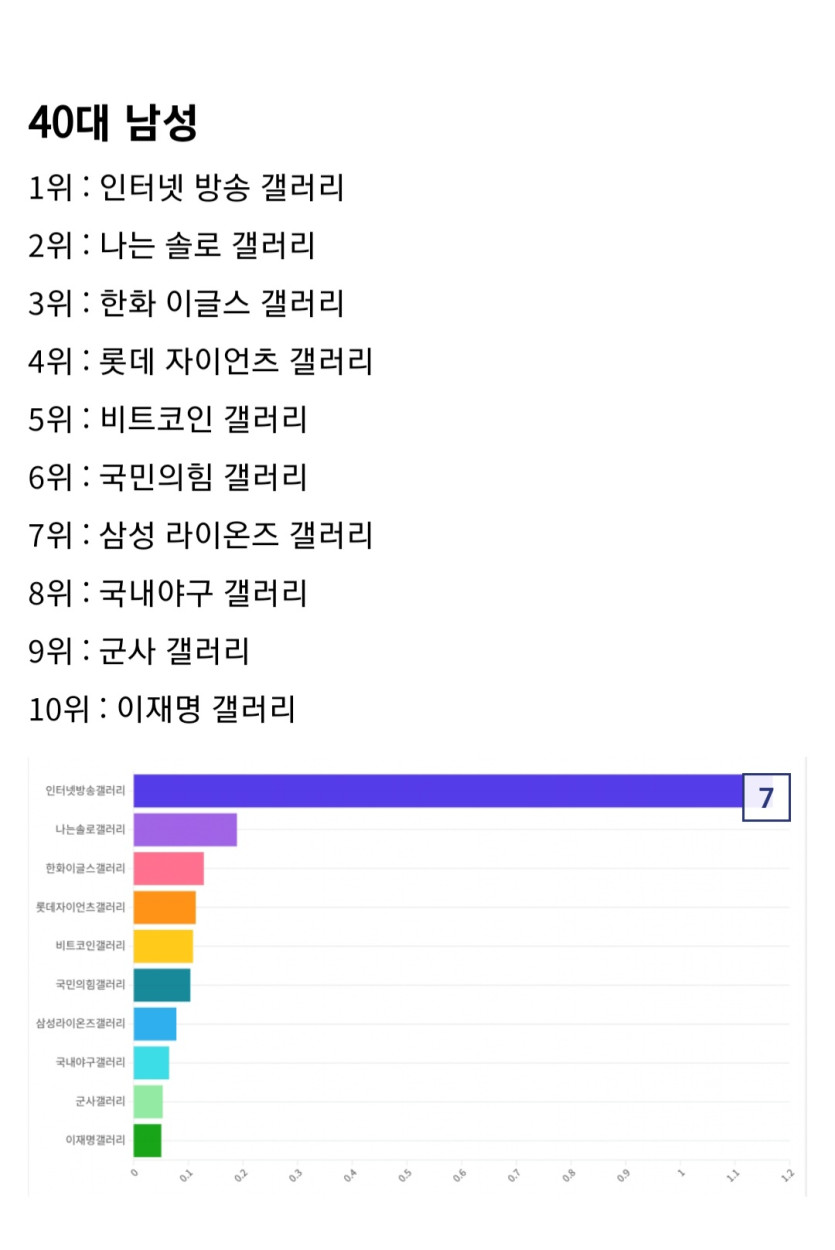Click the 군사갤러리 chart axis label
Image resolution: width=835 pixels, height=1250 pixels.
[100, 1101]
